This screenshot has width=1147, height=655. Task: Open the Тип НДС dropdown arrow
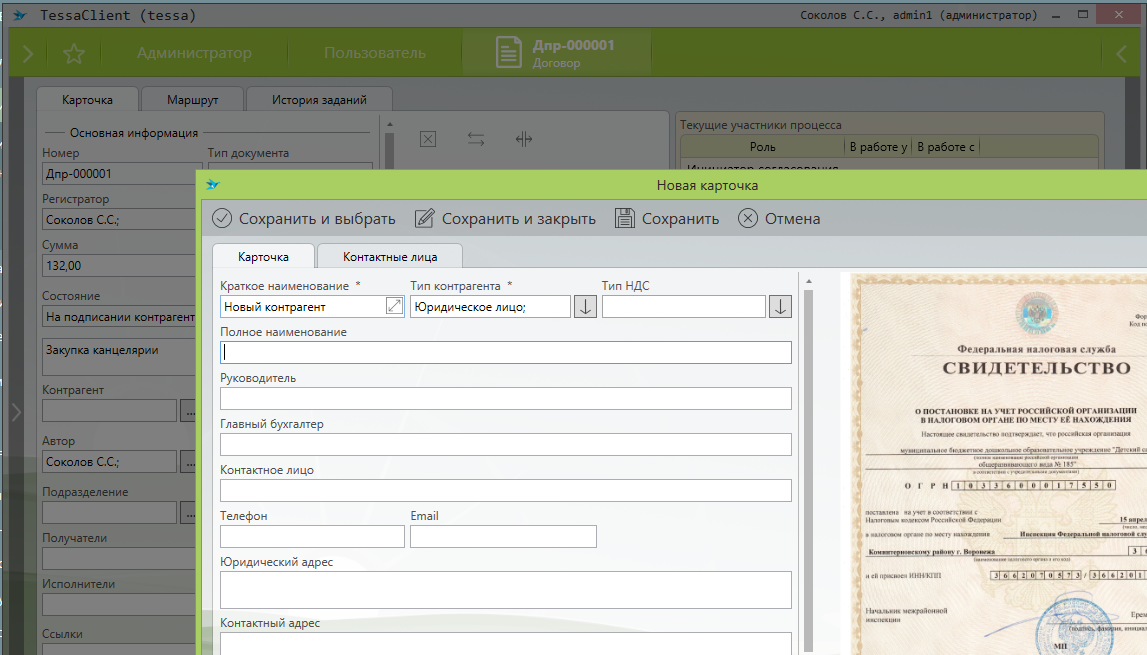click(780, 307)
